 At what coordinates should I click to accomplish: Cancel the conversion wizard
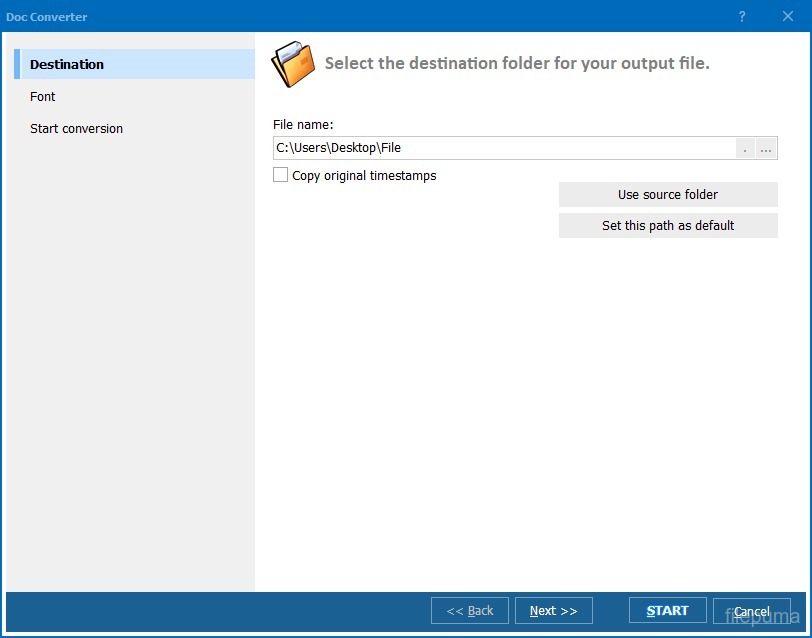752,611
